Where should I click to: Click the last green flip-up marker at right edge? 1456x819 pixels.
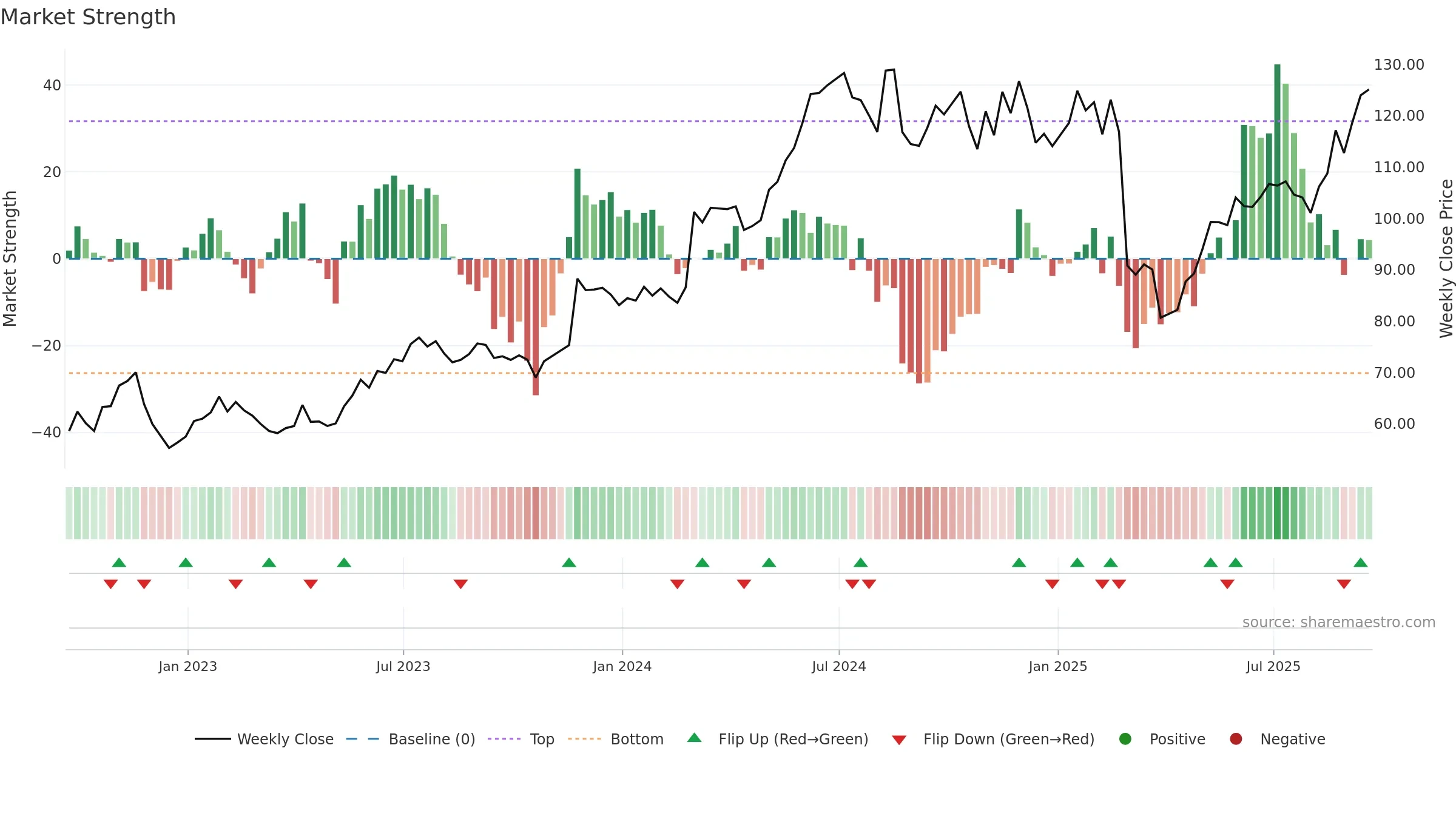(1361, 563)
